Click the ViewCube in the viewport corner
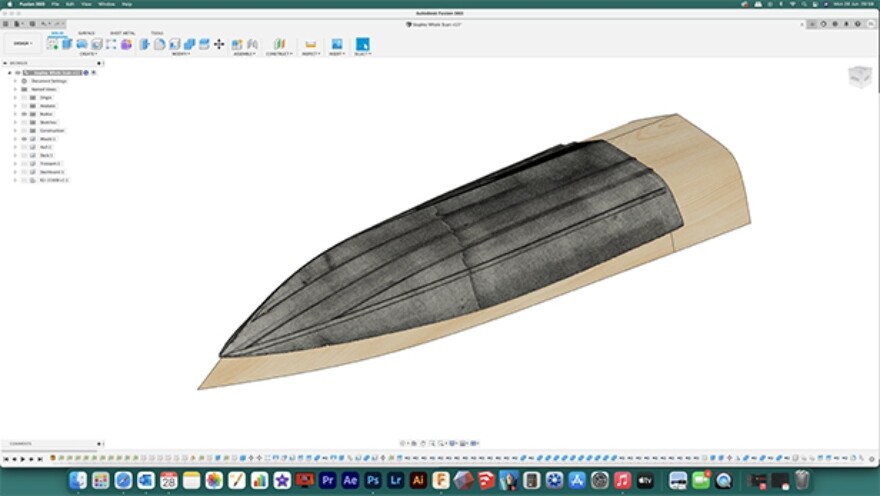880x496 pixels. 859,77
